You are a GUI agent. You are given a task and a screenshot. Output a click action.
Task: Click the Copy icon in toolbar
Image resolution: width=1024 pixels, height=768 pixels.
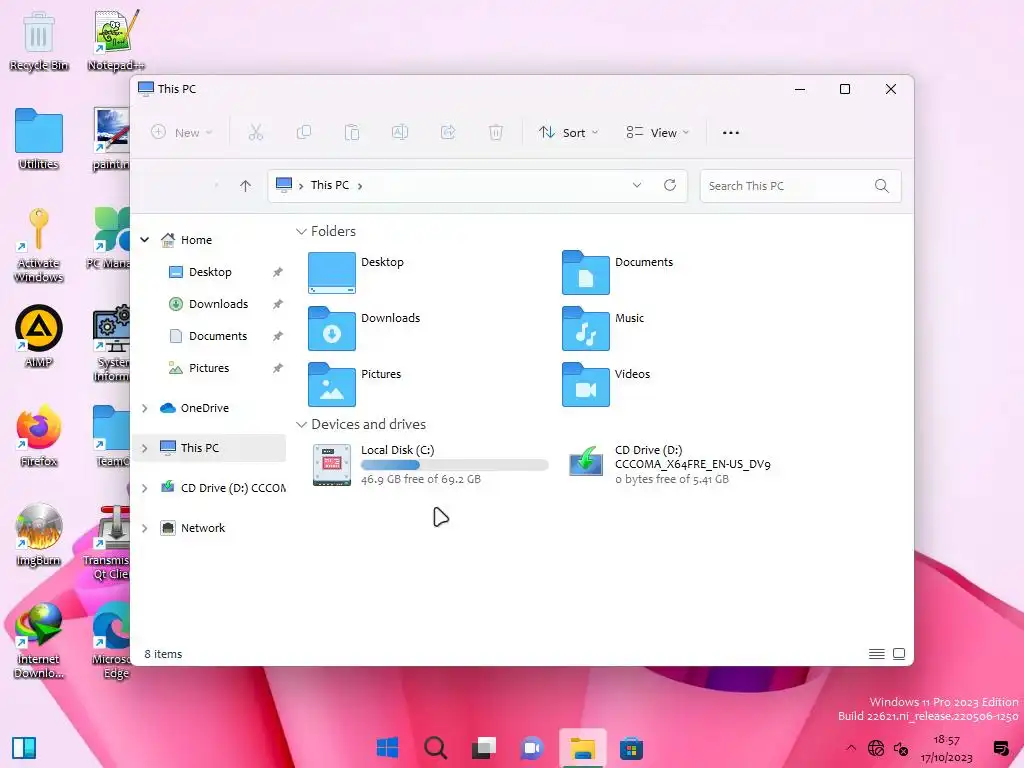[304, 133]
